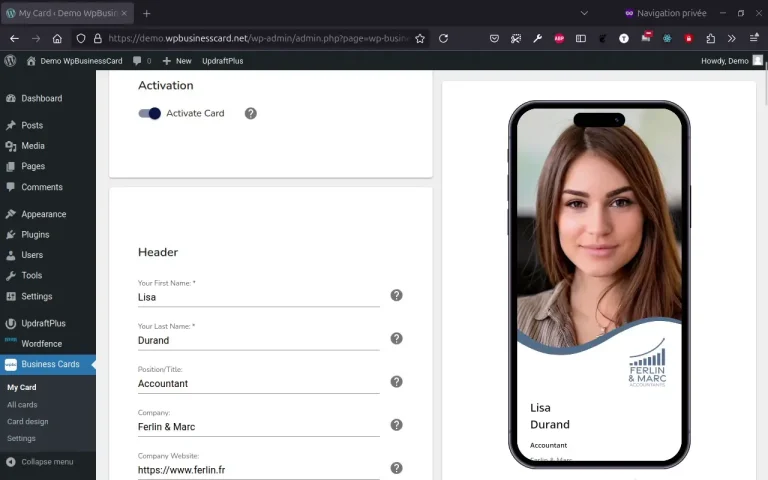
Task: Collapse the WordPress admin menu
Action: click(x=40, y=462)
